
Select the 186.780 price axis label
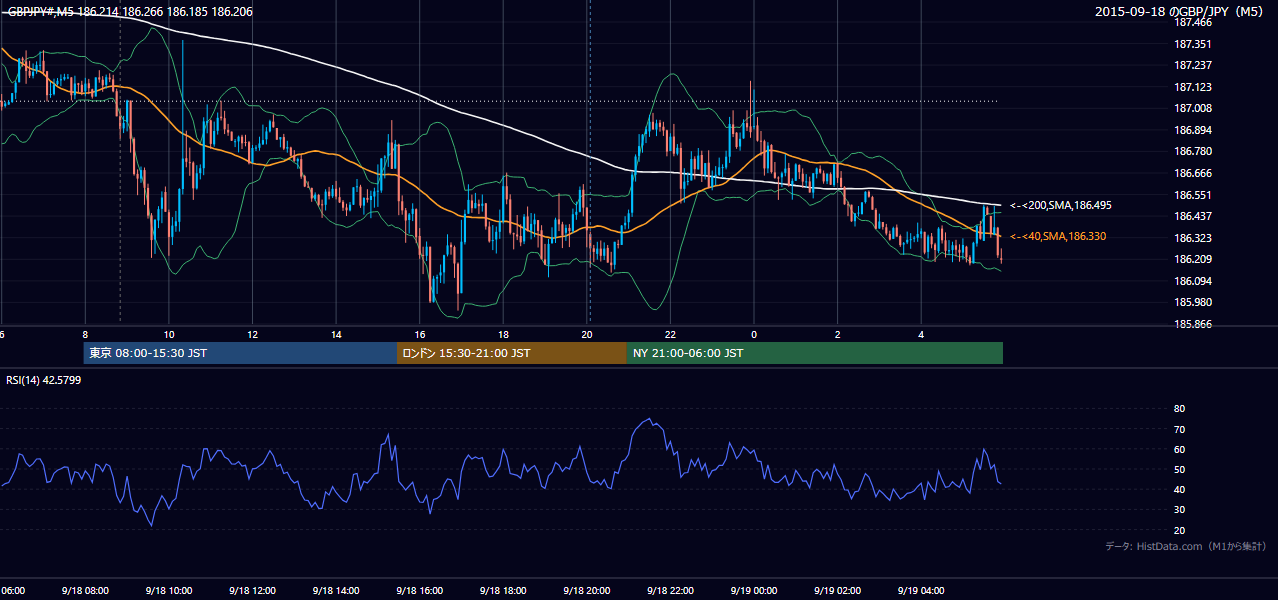pos(1192,151)
